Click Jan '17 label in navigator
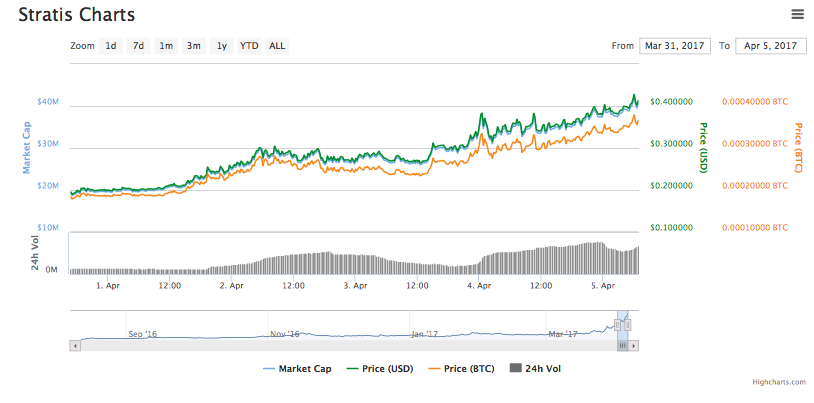 [x=426, y=334]
